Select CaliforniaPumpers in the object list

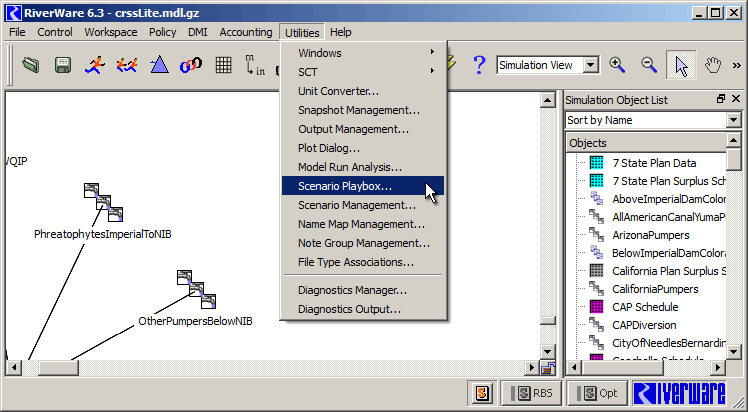[655, 289]
